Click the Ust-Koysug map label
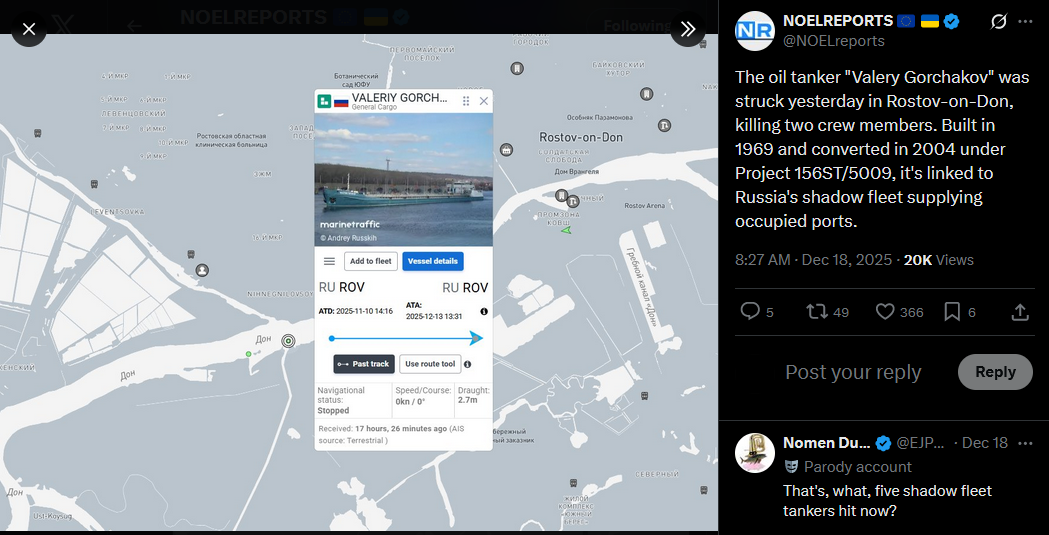Viewport: 1049px width, 535px height. [x=52, y=516]
